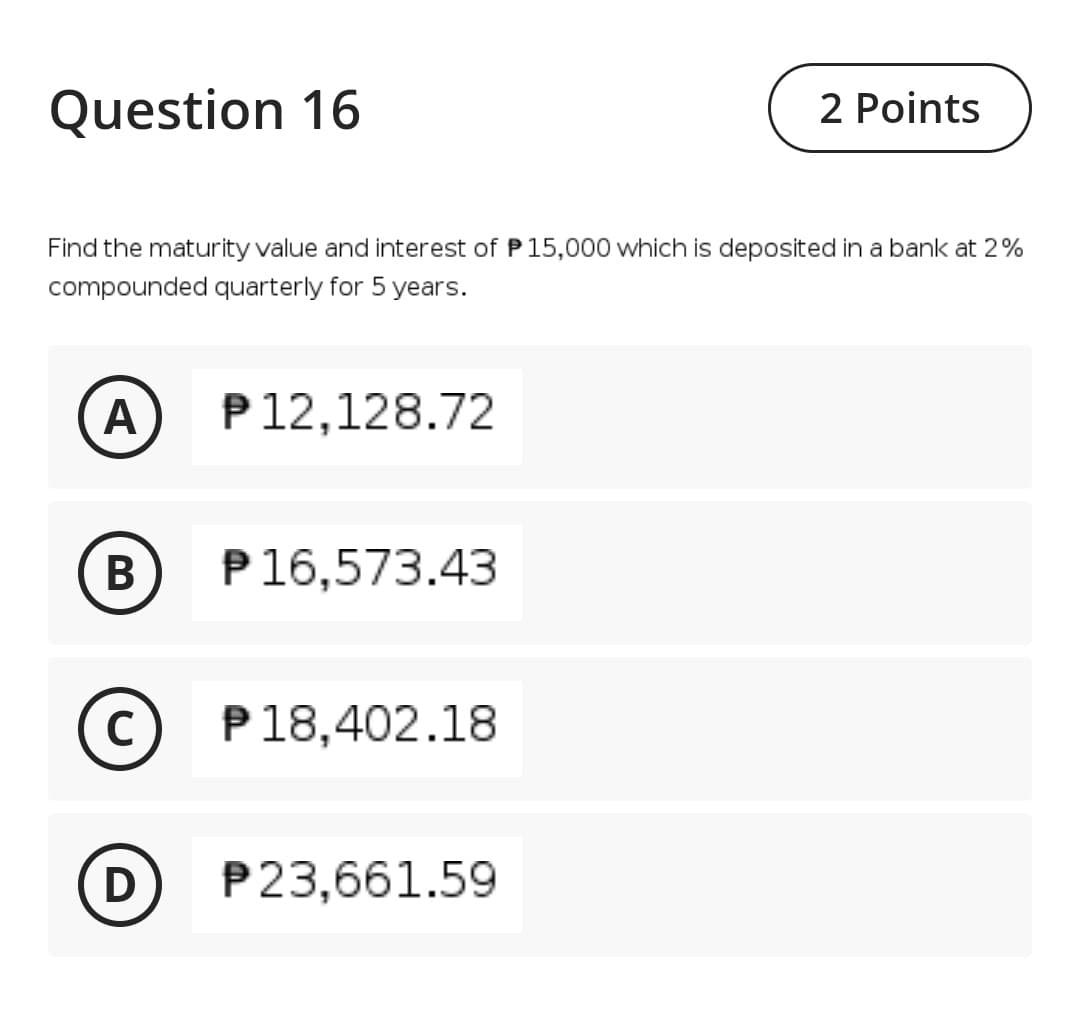Select the entire option B answer row

540,573
